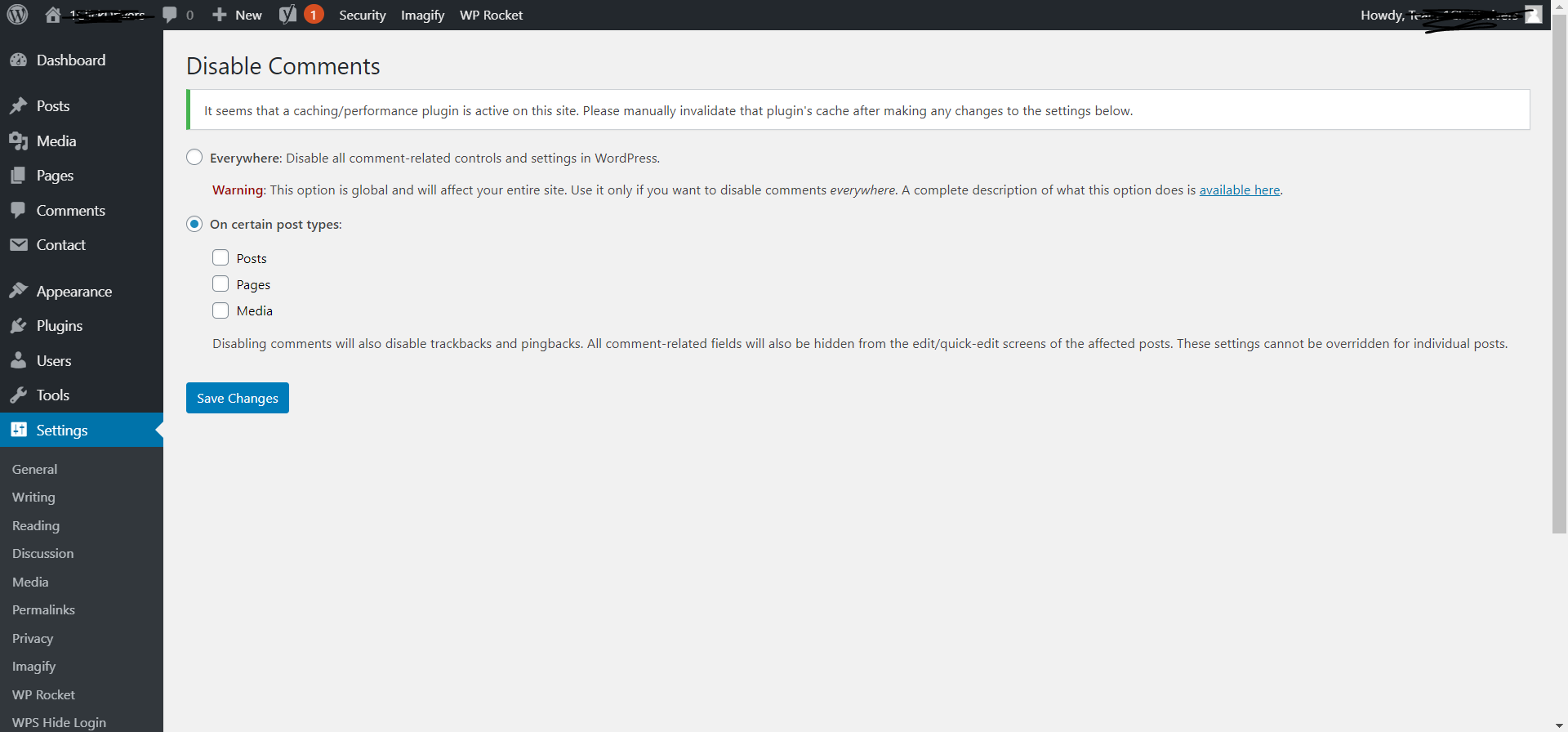Click the Users person icon
1568x732 pixels.
click(x=18, y=361)
